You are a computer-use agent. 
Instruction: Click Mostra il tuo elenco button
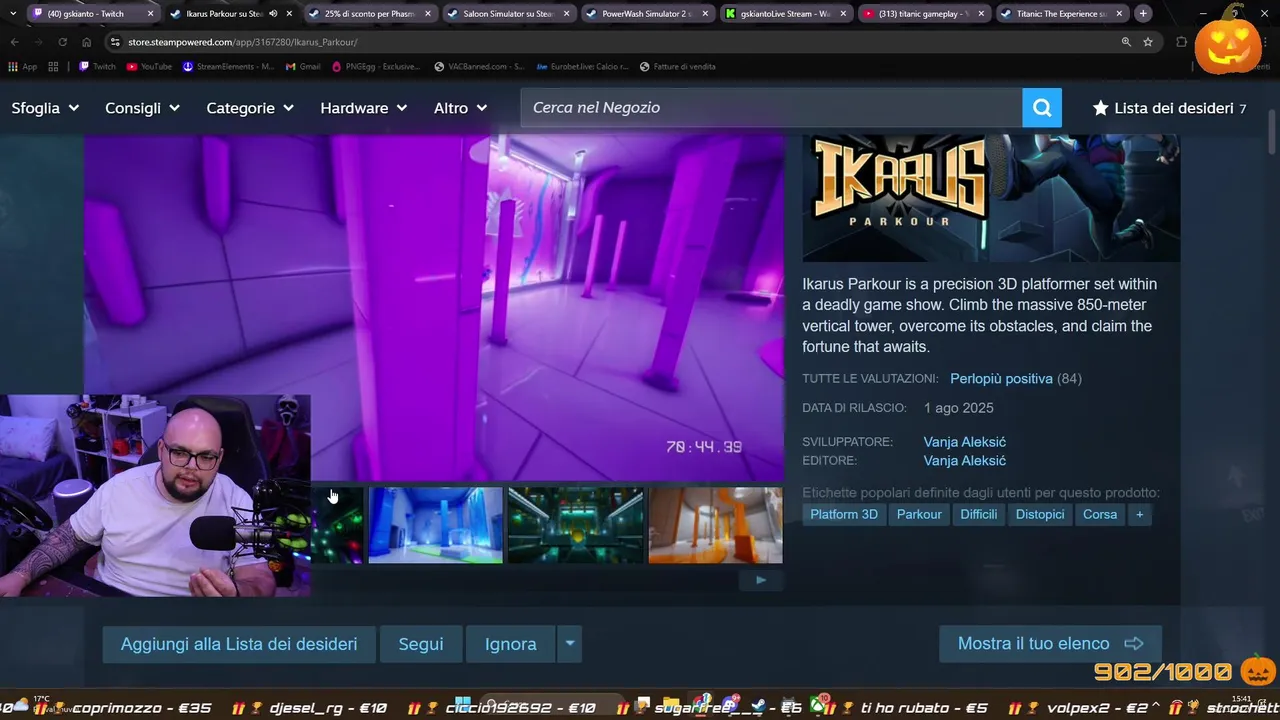pyautogui.click(x=1050, y=644)
